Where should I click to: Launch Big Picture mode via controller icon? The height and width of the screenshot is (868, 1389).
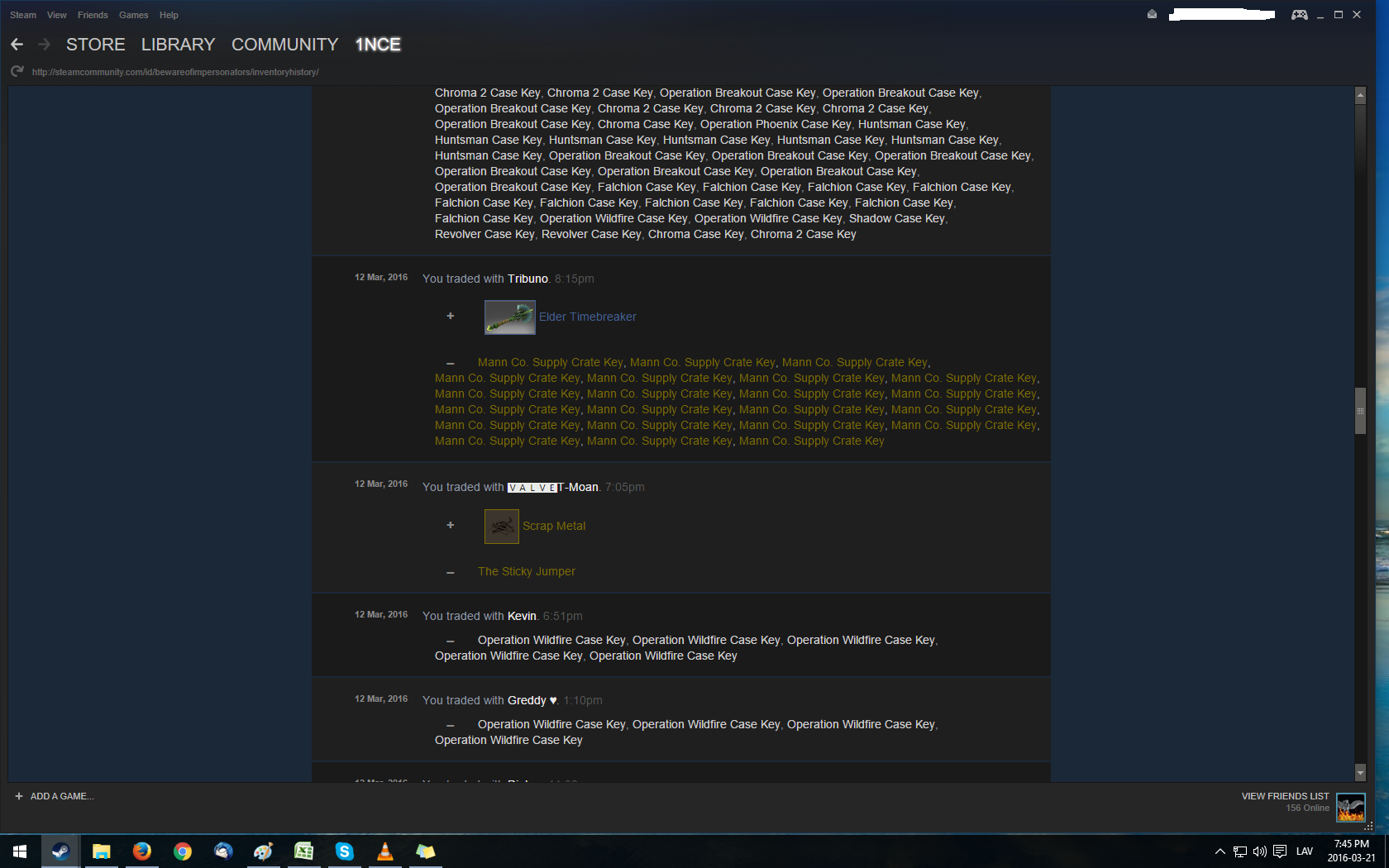tap(1299, 14)
